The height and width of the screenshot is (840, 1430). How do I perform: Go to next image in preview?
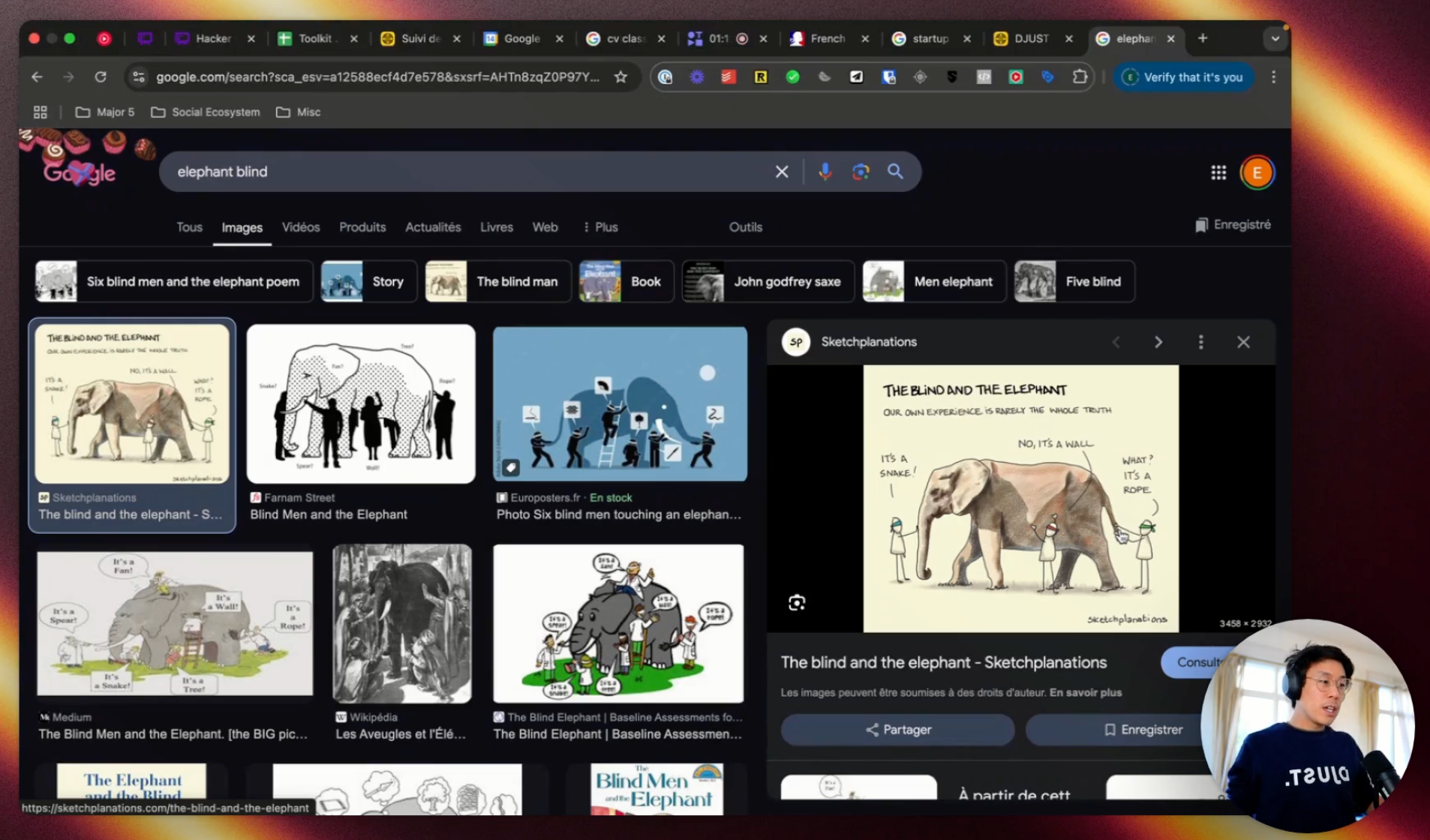[x=1158, y=342]
